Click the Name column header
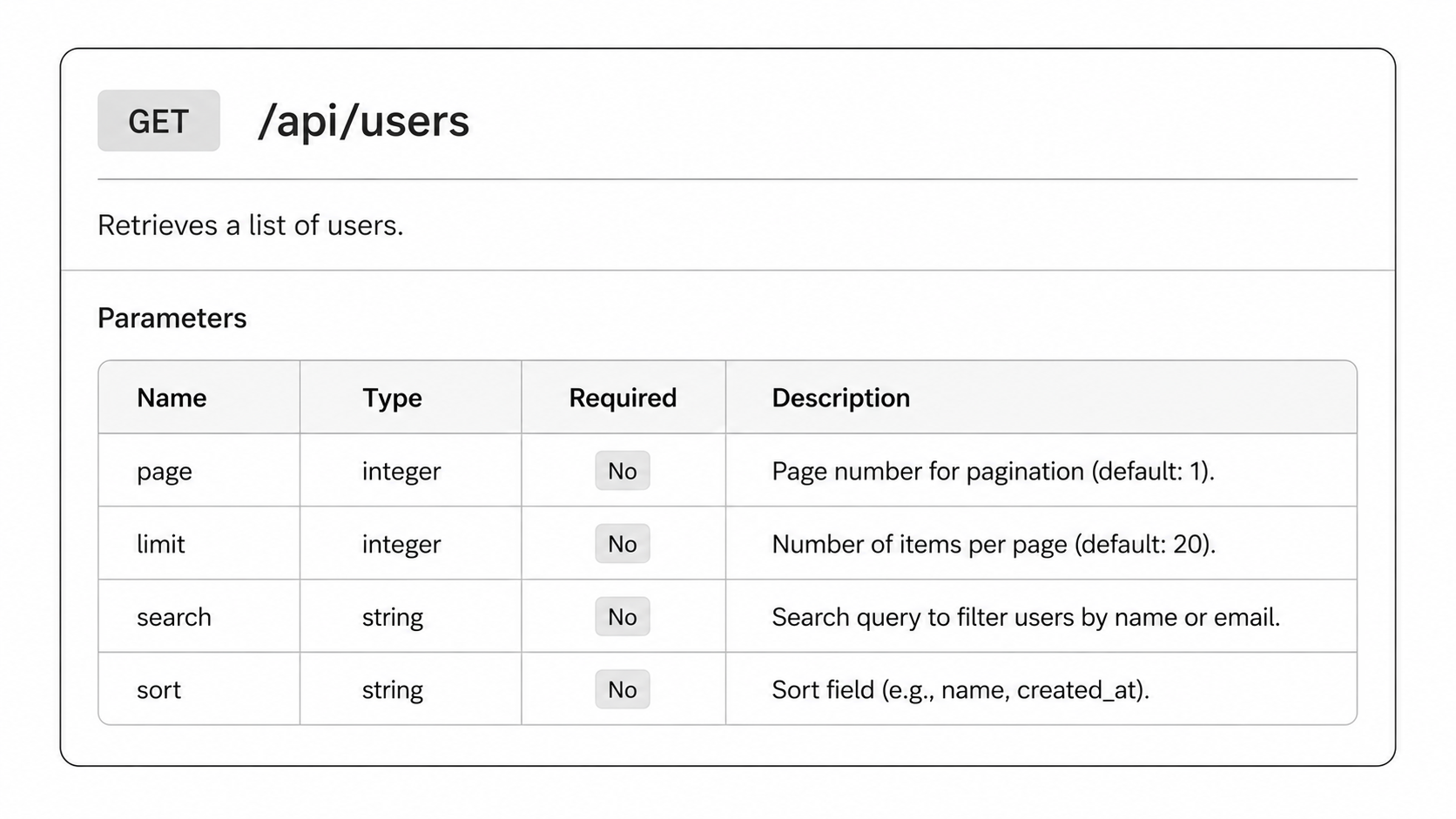Viewport: 1456px width, 819px height. pyautogui.click(x=172, y=398)
